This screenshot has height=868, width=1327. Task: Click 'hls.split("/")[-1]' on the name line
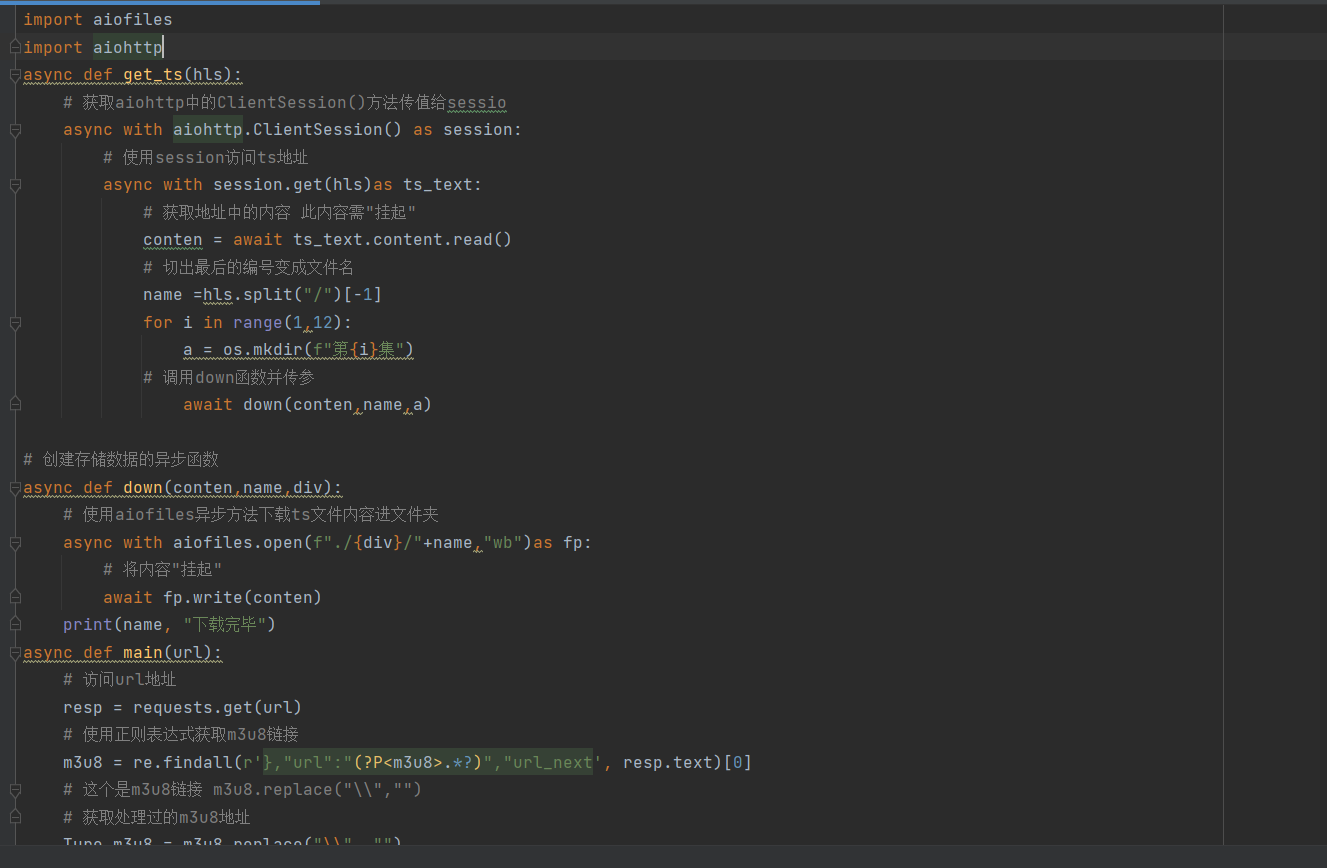pyautogui.click(x=292, y=295)
